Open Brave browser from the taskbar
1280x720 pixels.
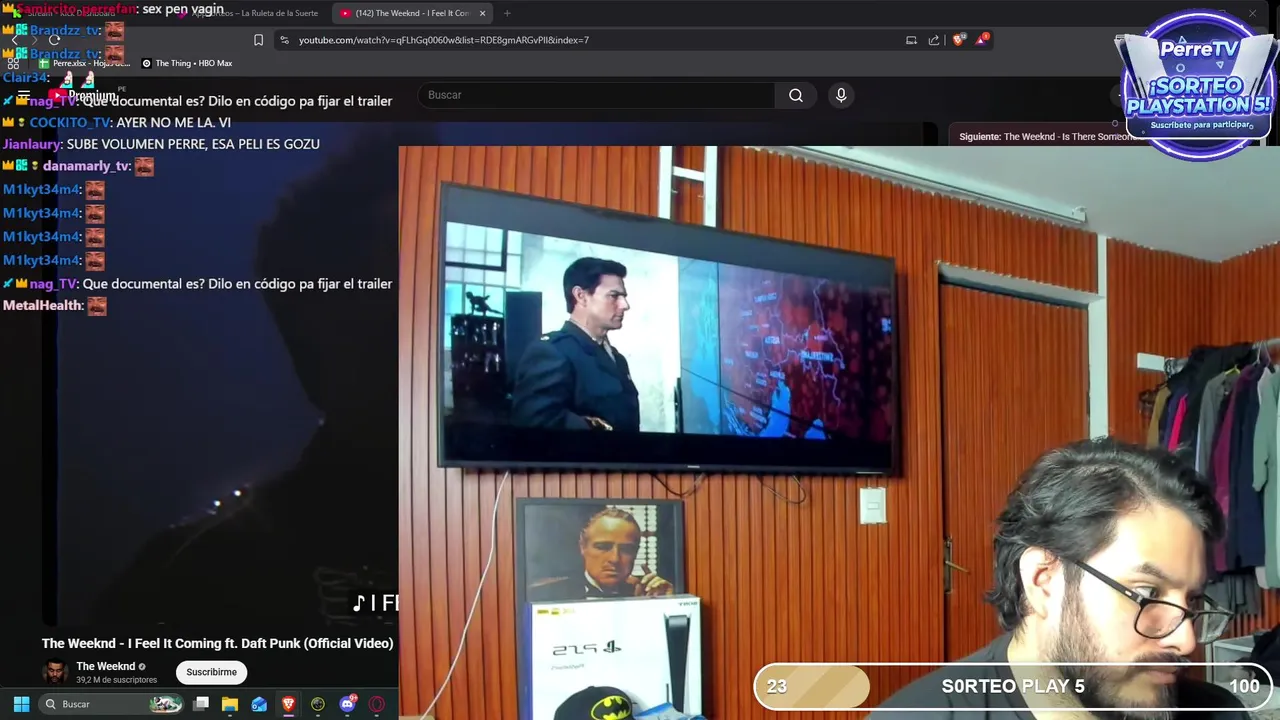[288, 704]
